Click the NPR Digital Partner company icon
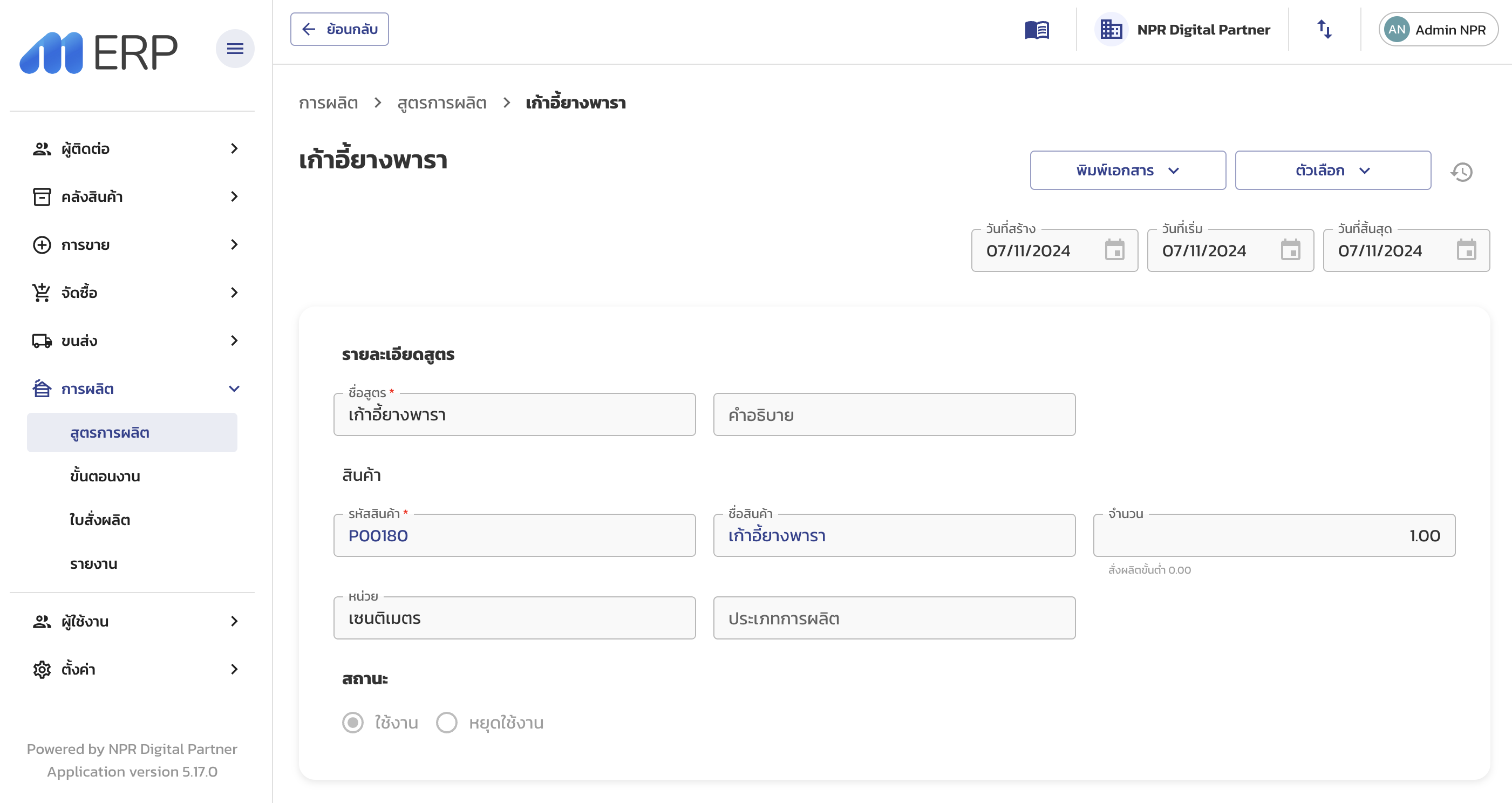 pyautogui.click(x=1111, y=29)
